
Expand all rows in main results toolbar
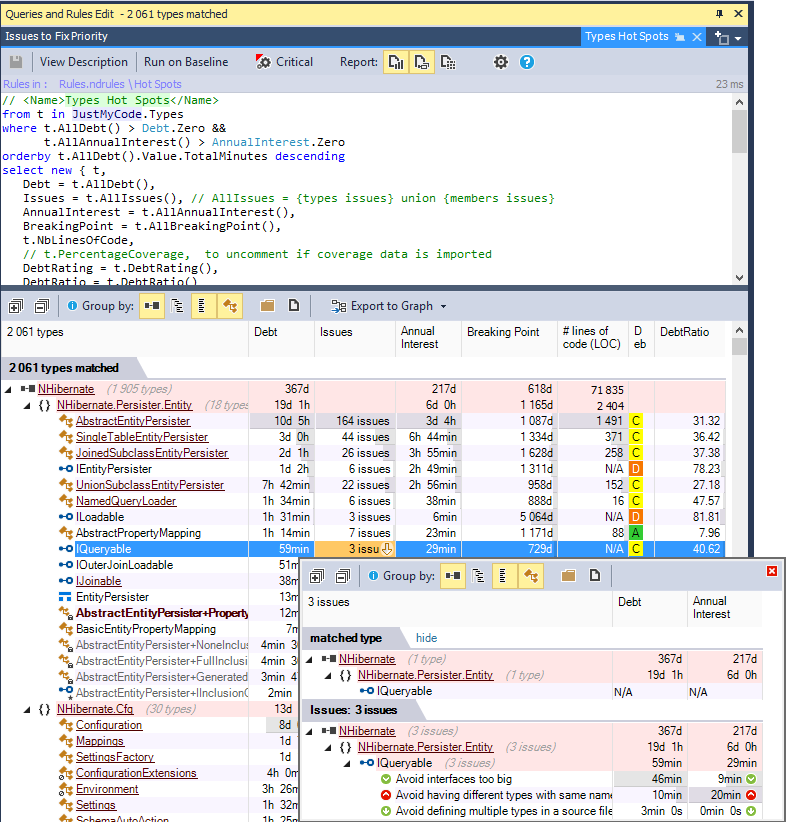(x=14, y=306)
